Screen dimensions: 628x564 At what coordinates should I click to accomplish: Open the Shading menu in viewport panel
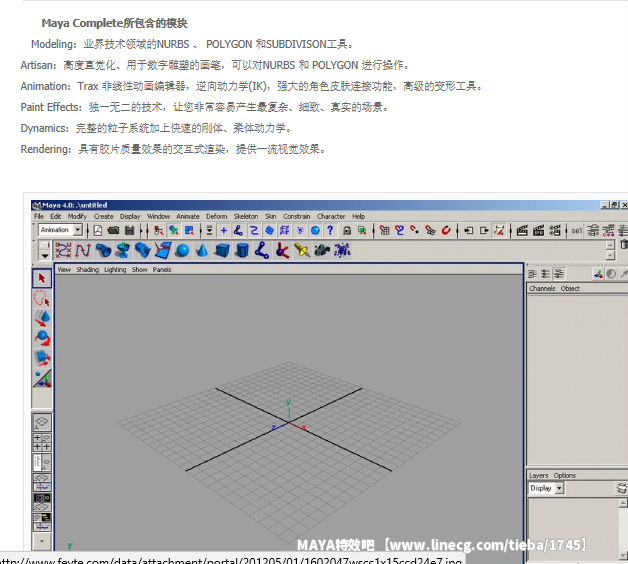[x=87, y=270]
